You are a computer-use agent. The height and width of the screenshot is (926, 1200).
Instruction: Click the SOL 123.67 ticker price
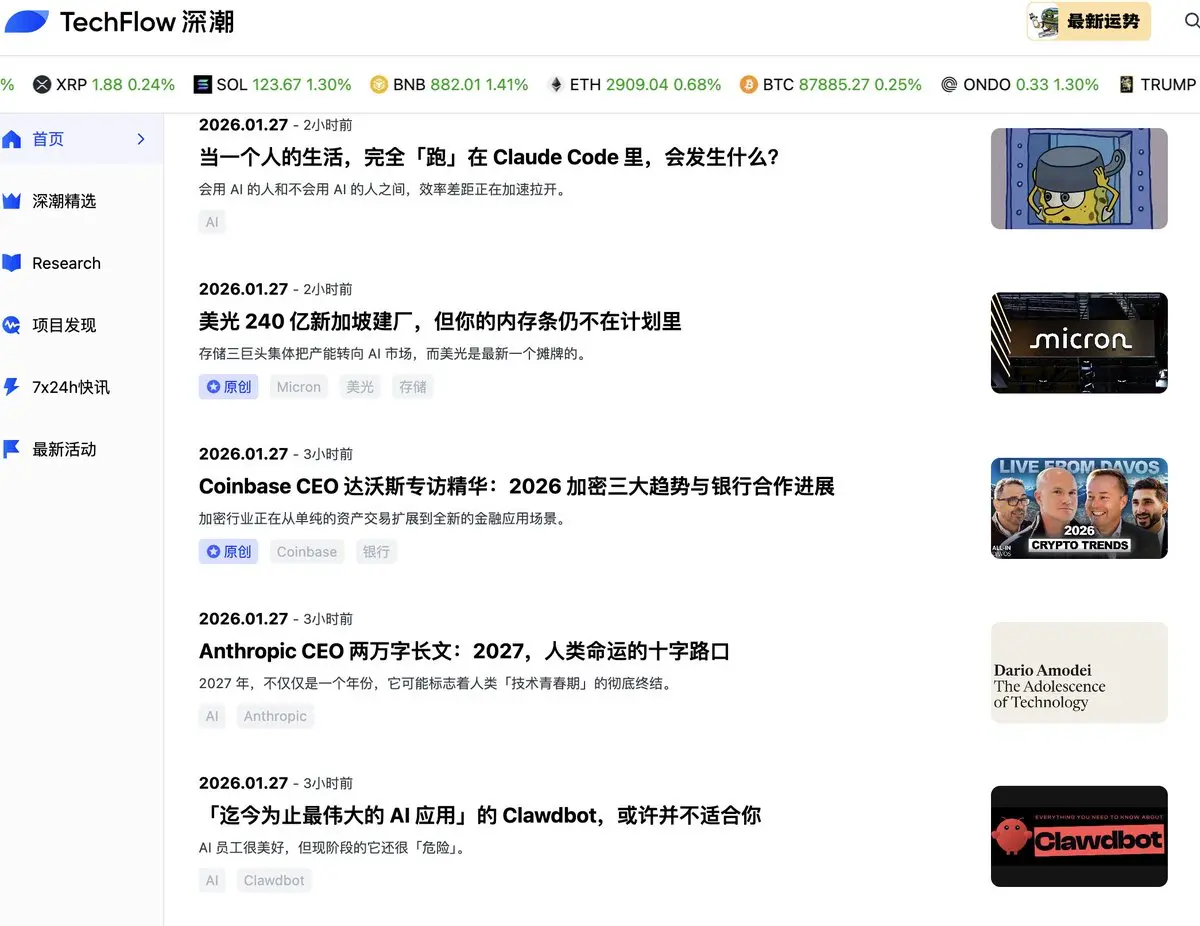click(276, 85)
